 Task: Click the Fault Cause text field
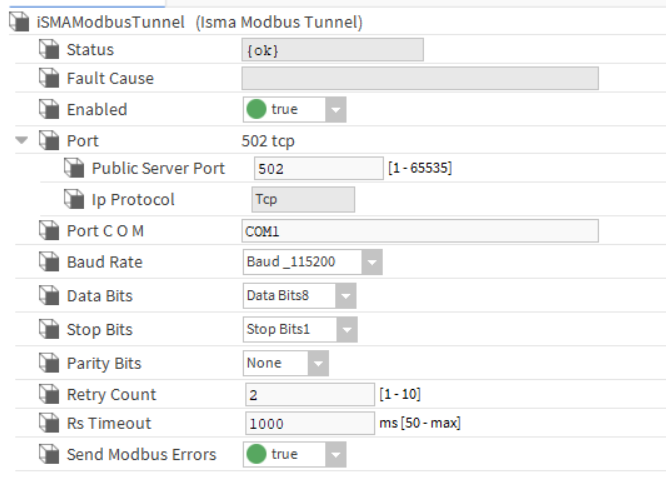420,79
